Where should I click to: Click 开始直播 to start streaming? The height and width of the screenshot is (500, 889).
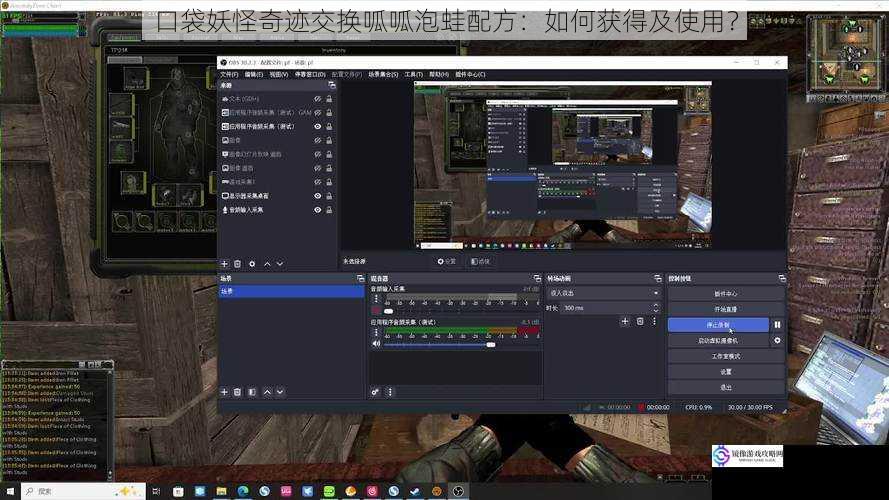click(x=726, y=309)
